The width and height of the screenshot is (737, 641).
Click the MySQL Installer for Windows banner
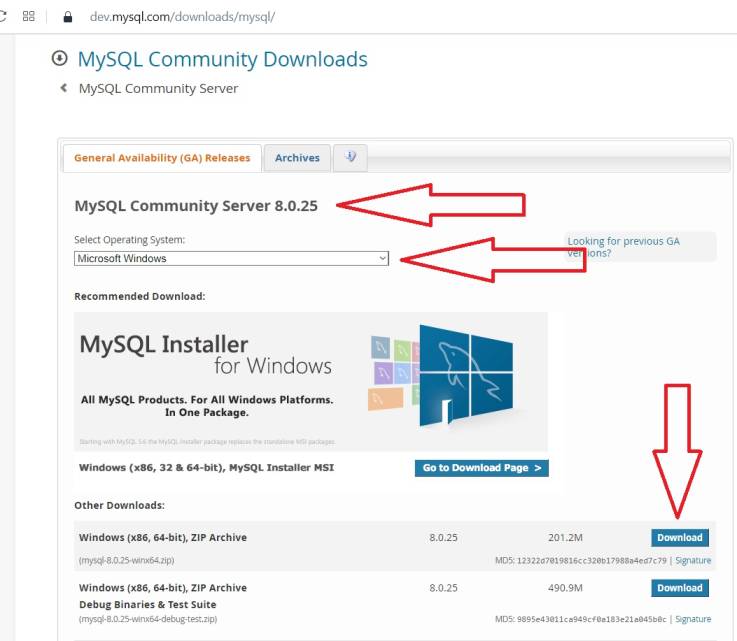pos(311,381)
